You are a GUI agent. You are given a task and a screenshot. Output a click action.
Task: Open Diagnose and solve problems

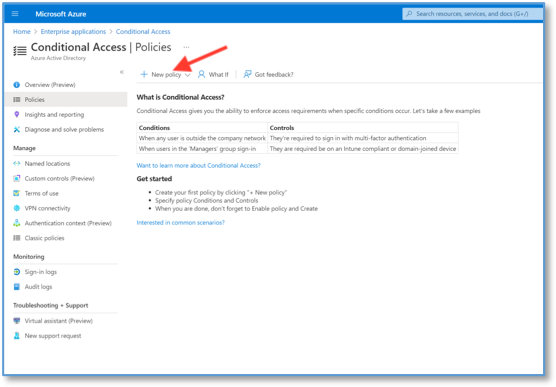pyautogui.click(x=64, y=129)
